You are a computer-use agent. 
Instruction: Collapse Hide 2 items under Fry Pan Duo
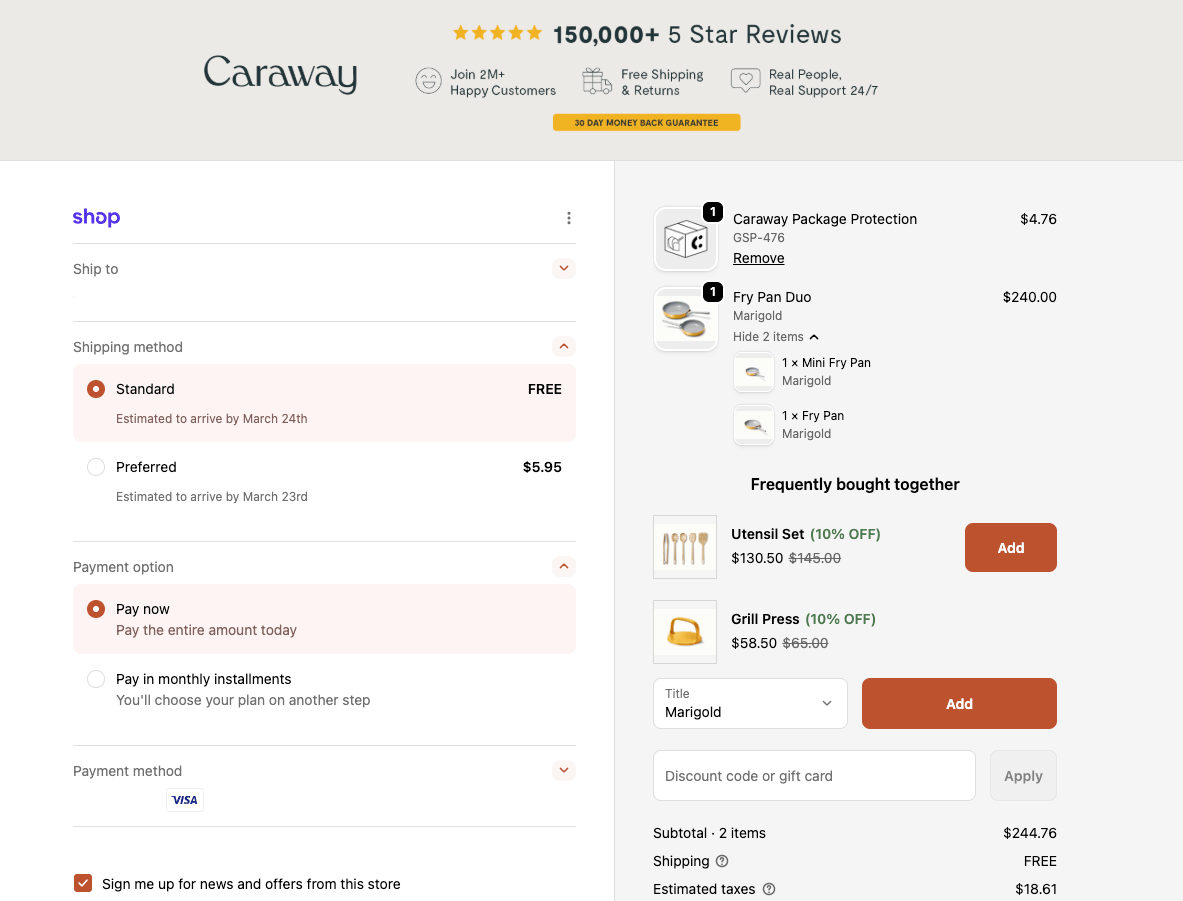(776, 337)
